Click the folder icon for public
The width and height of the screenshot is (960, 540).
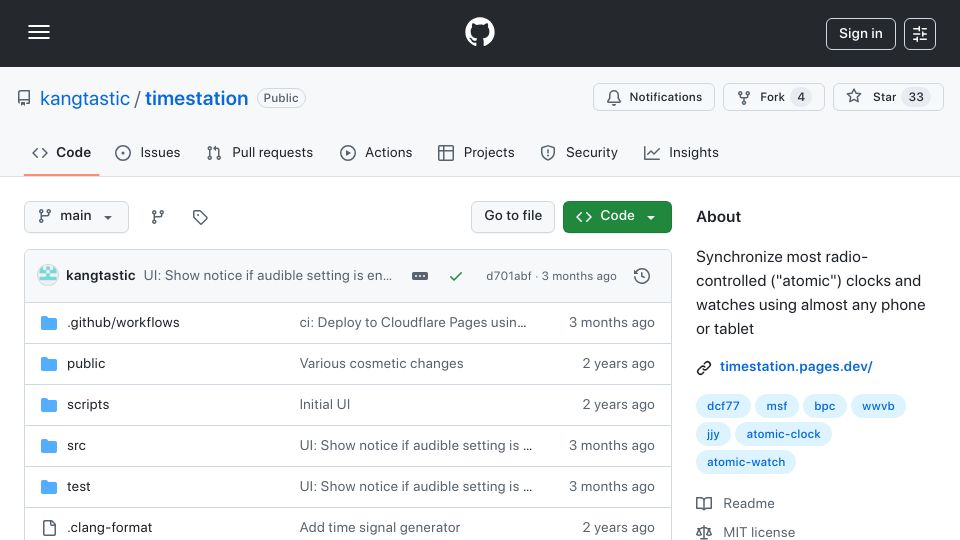tap(49, 364)
